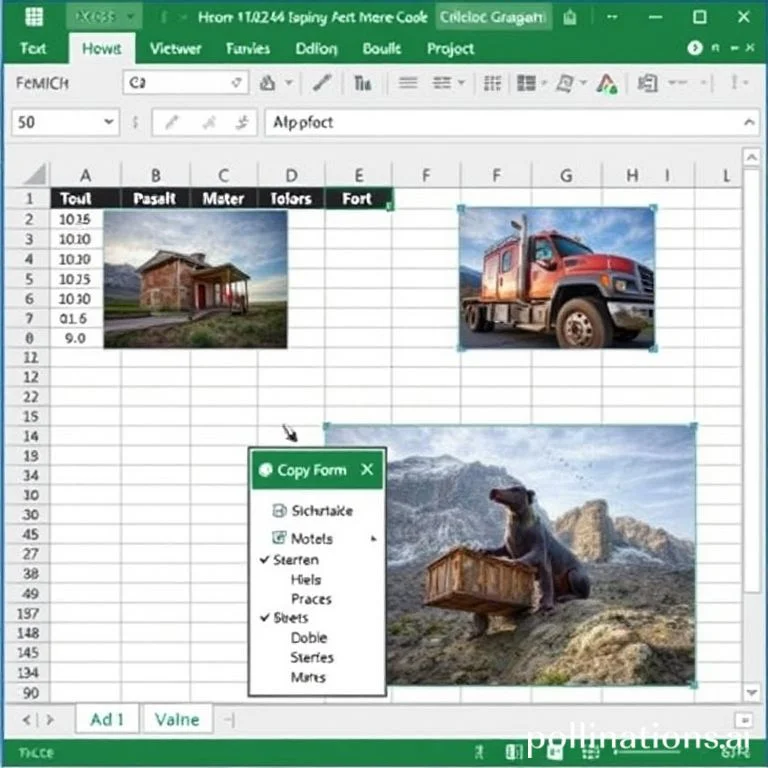
Task: Enable the Doble option in the popup
Action: click(308, 638)
